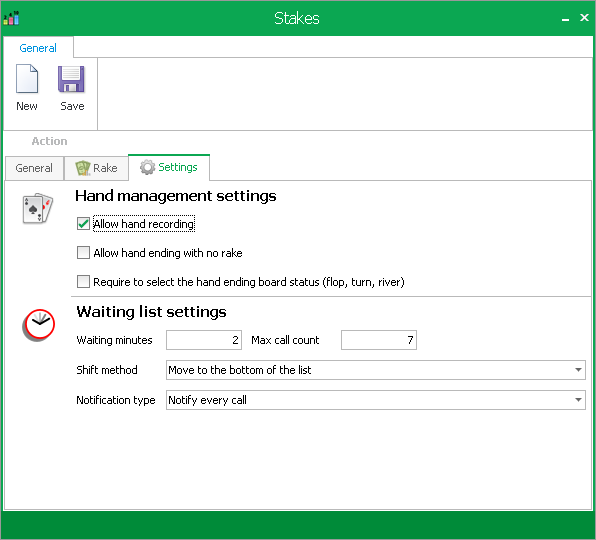
Task: Click the New document icon
Action: (27, 79)
